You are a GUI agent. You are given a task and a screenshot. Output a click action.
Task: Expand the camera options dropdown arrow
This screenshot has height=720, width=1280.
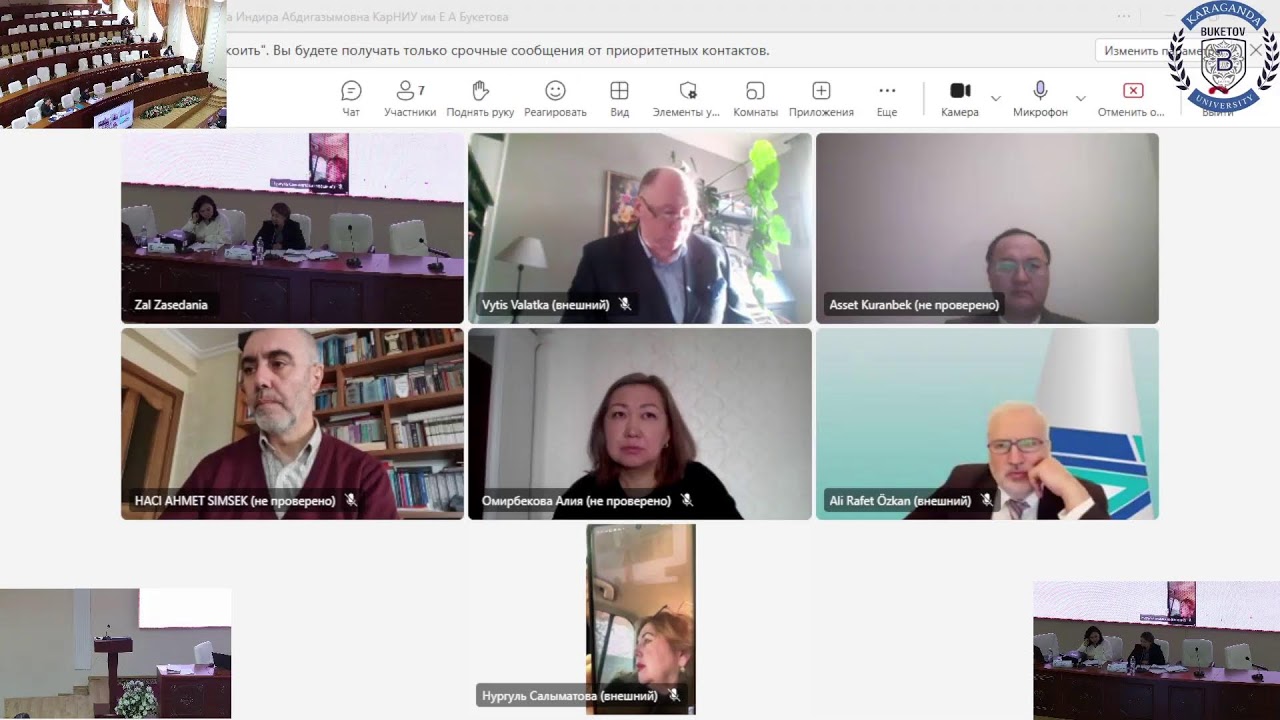(995, 98)
